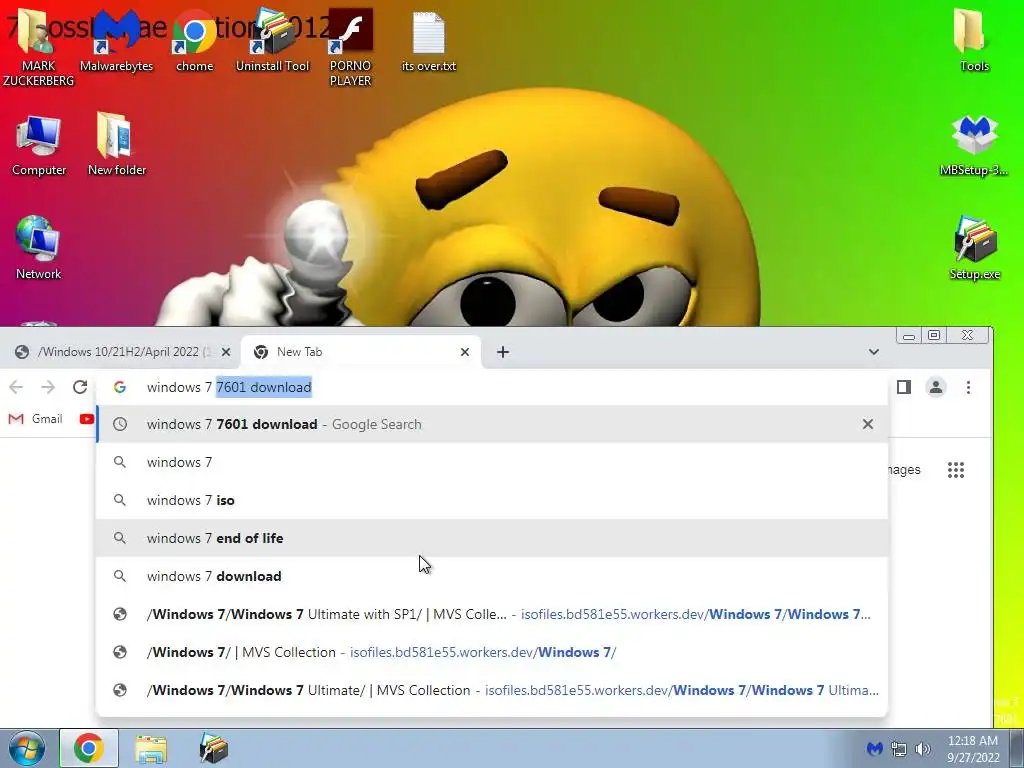Pick the windows 7 download suggestion
1024x768 pixels.
pyautogui.click(x=492, y=576)
